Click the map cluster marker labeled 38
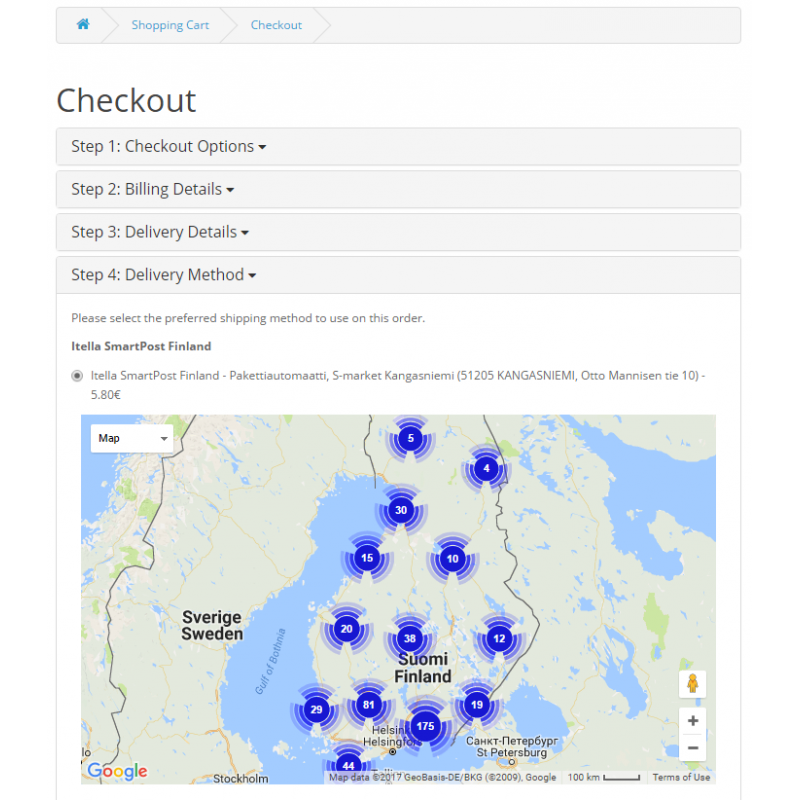The image size is (800, 800). 410,639
